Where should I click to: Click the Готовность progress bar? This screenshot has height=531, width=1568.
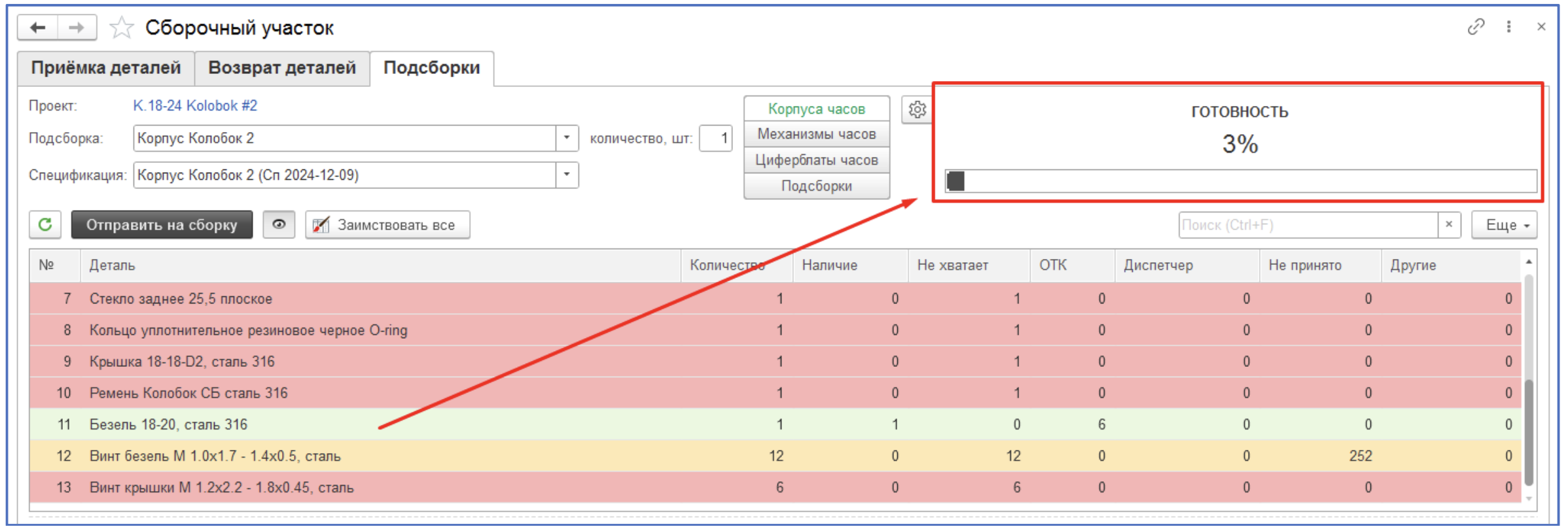[x=1240, y=181]
